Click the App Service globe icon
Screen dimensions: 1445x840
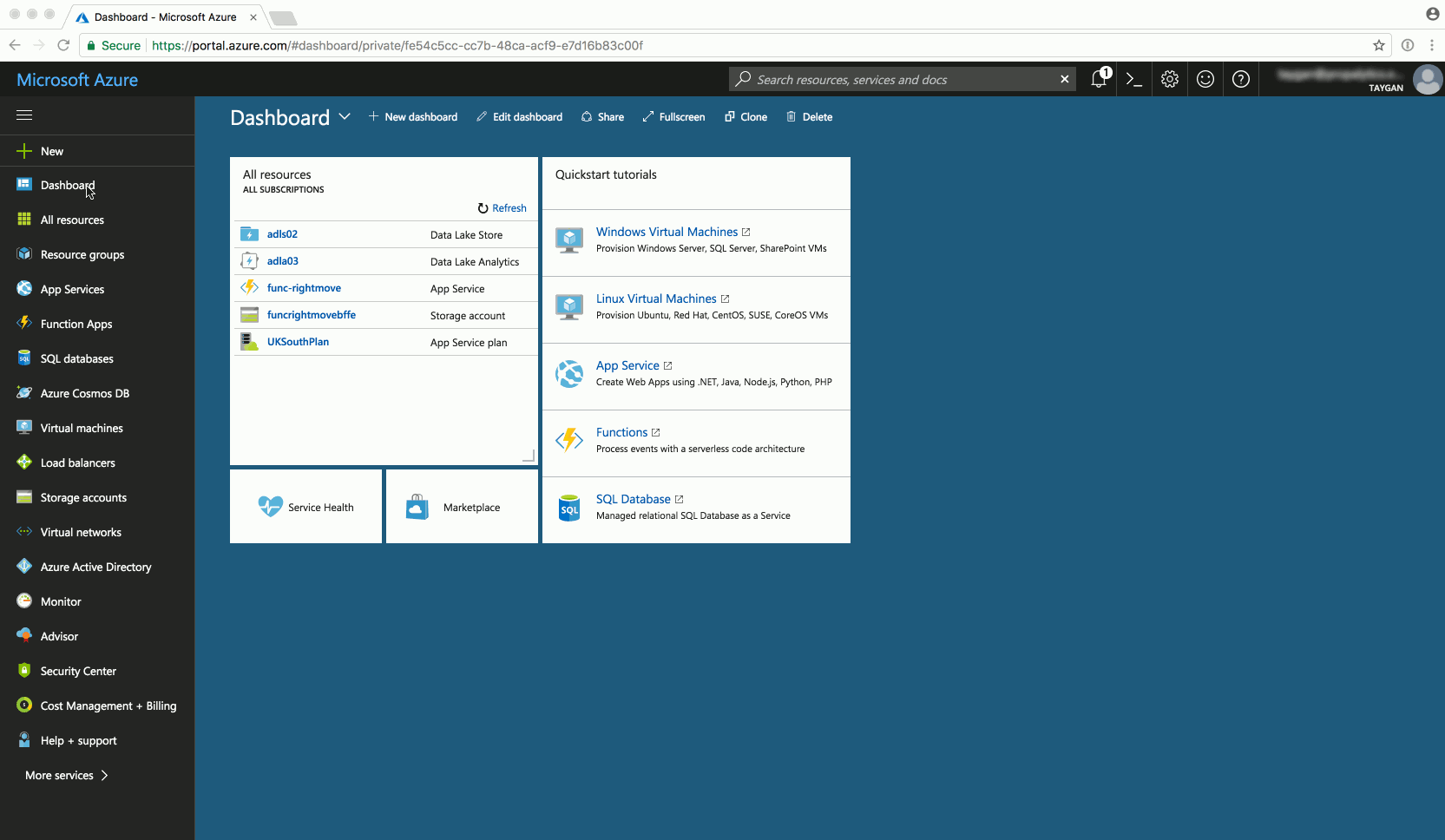(569, 374)
